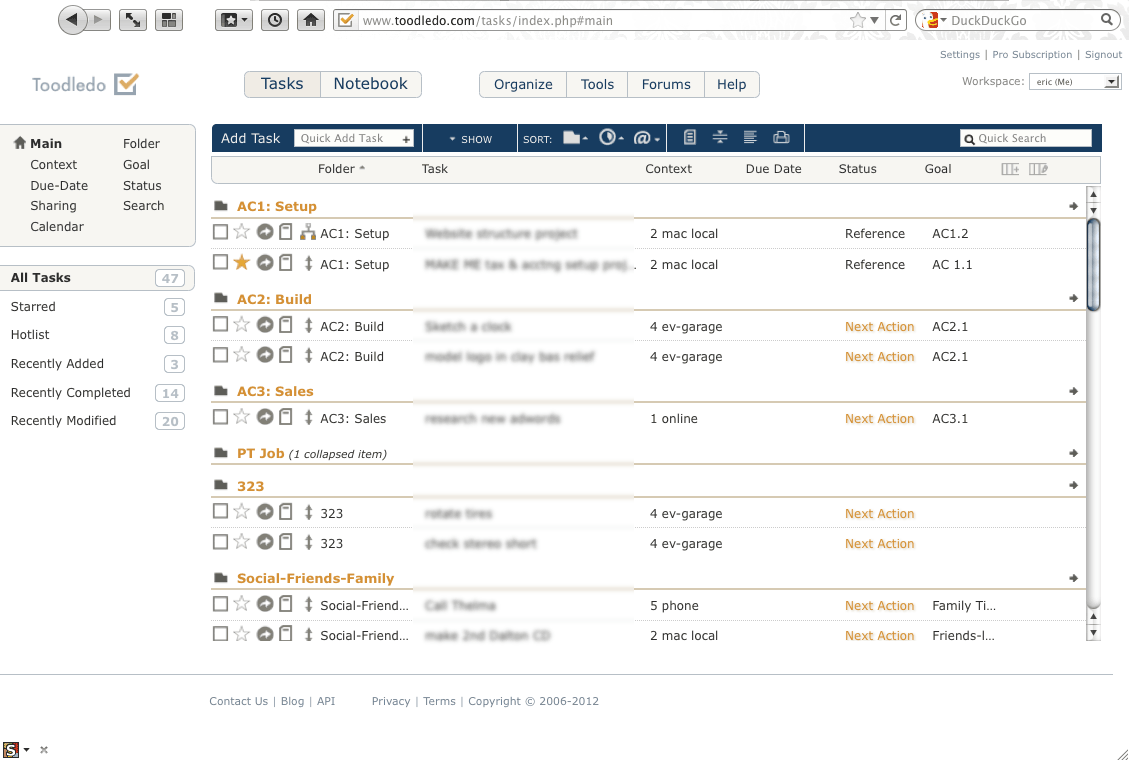Click the share arrow in 5 phone row
1129x761 pixels.
[265, 604]
